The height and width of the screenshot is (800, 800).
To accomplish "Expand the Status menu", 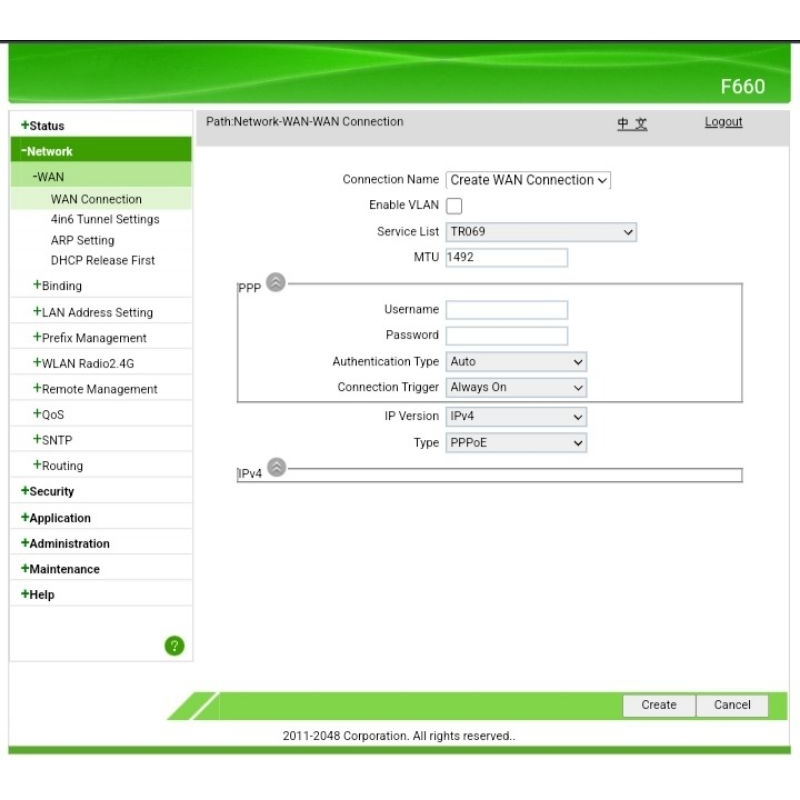I will (x=46, y=126).
